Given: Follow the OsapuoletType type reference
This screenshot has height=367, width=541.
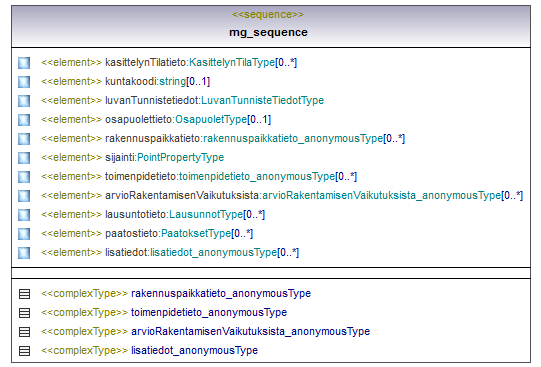Looking at the screenshot, I should point(211,119).
